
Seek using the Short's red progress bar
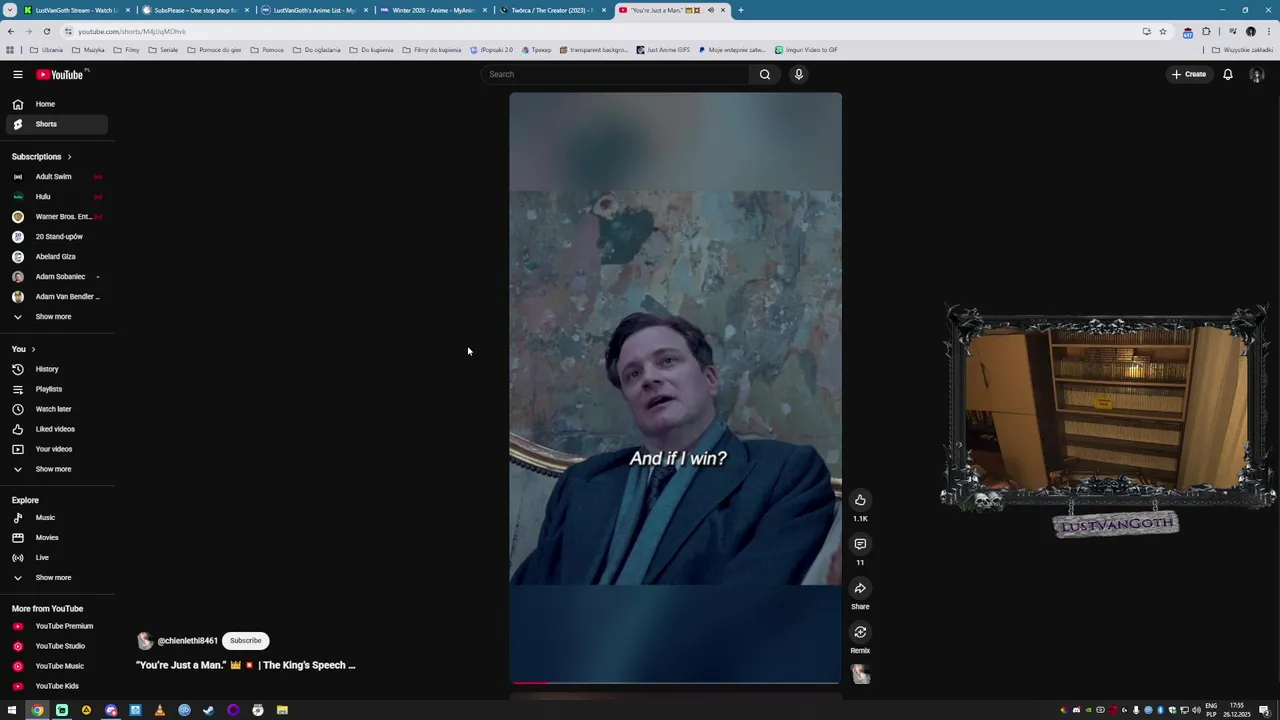[x=675, y=683]
